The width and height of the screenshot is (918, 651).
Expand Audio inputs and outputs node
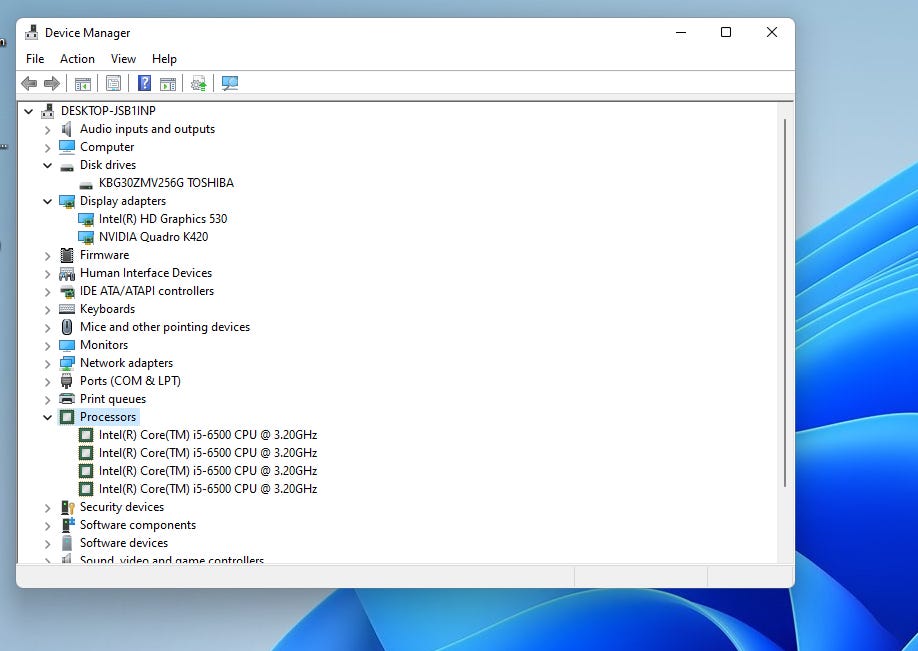click(47, 129)
